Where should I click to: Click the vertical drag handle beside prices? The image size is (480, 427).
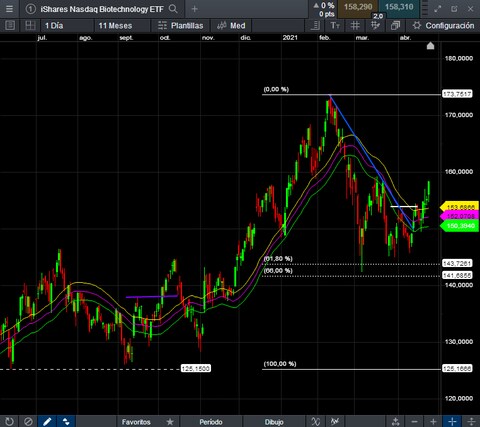425,9
